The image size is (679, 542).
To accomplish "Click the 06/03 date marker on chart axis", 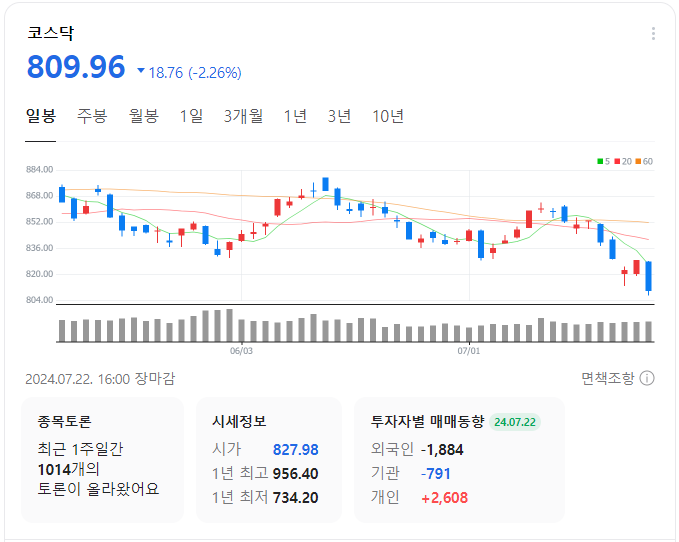I will click(241, 351).
